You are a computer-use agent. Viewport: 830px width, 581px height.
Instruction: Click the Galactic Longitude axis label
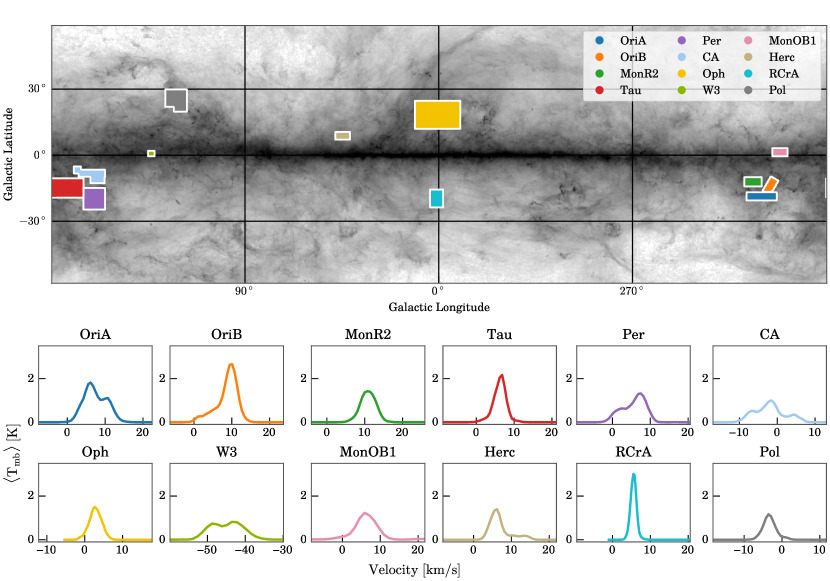coord(439,307)
